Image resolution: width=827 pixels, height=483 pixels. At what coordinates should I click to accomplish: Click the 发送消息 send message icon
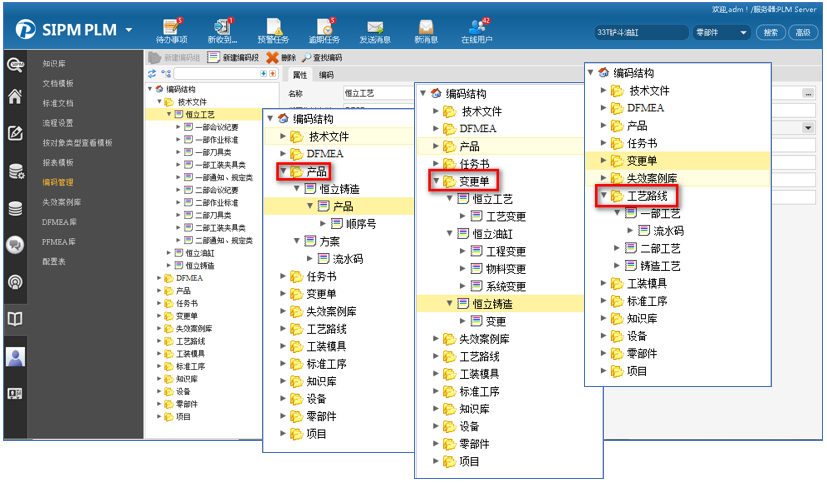pyautogui.click(x=375, y=30)
